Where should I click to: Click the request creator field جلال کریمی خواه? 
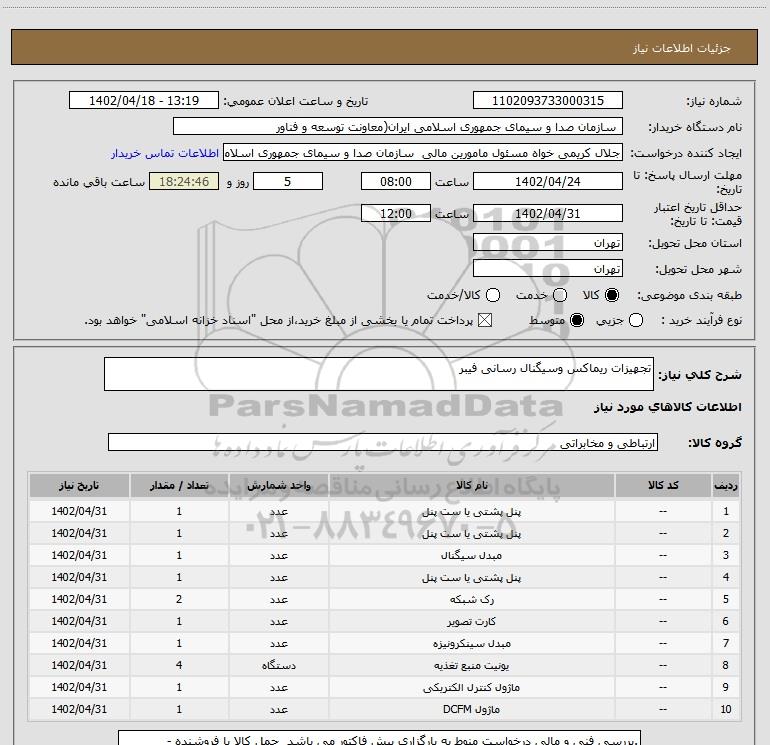point(423,152)
